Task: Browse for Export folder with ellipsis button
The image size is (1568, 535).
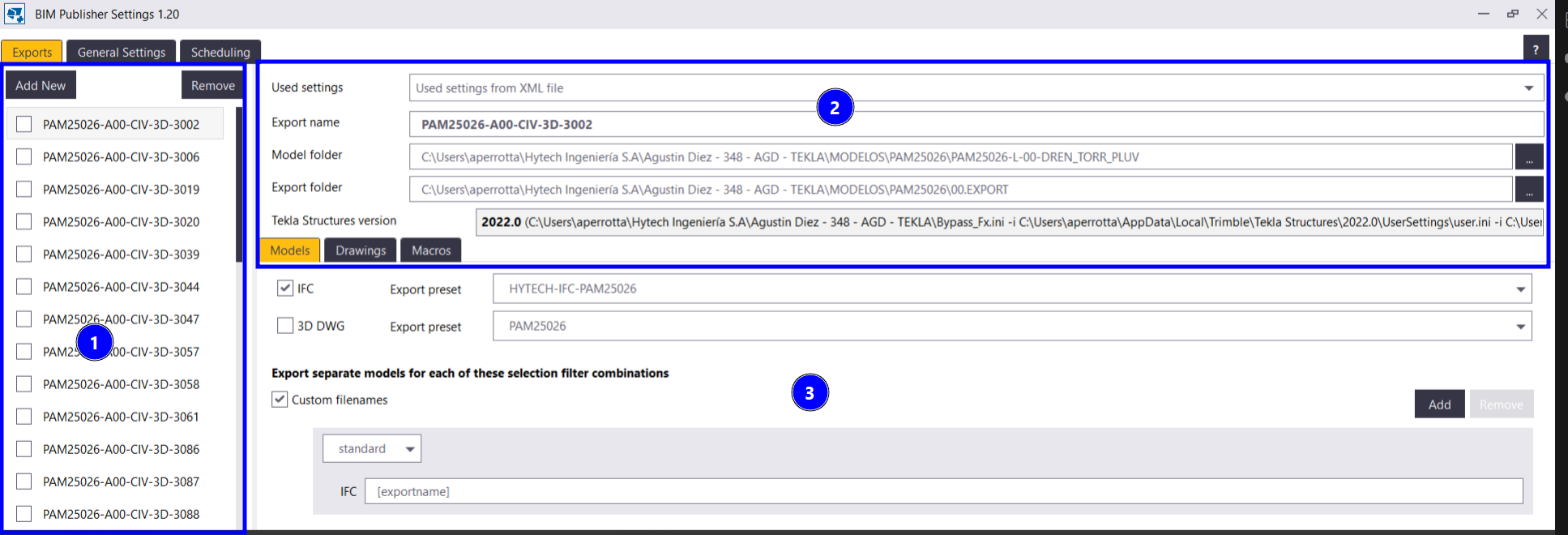Action: coord(1529,189)
